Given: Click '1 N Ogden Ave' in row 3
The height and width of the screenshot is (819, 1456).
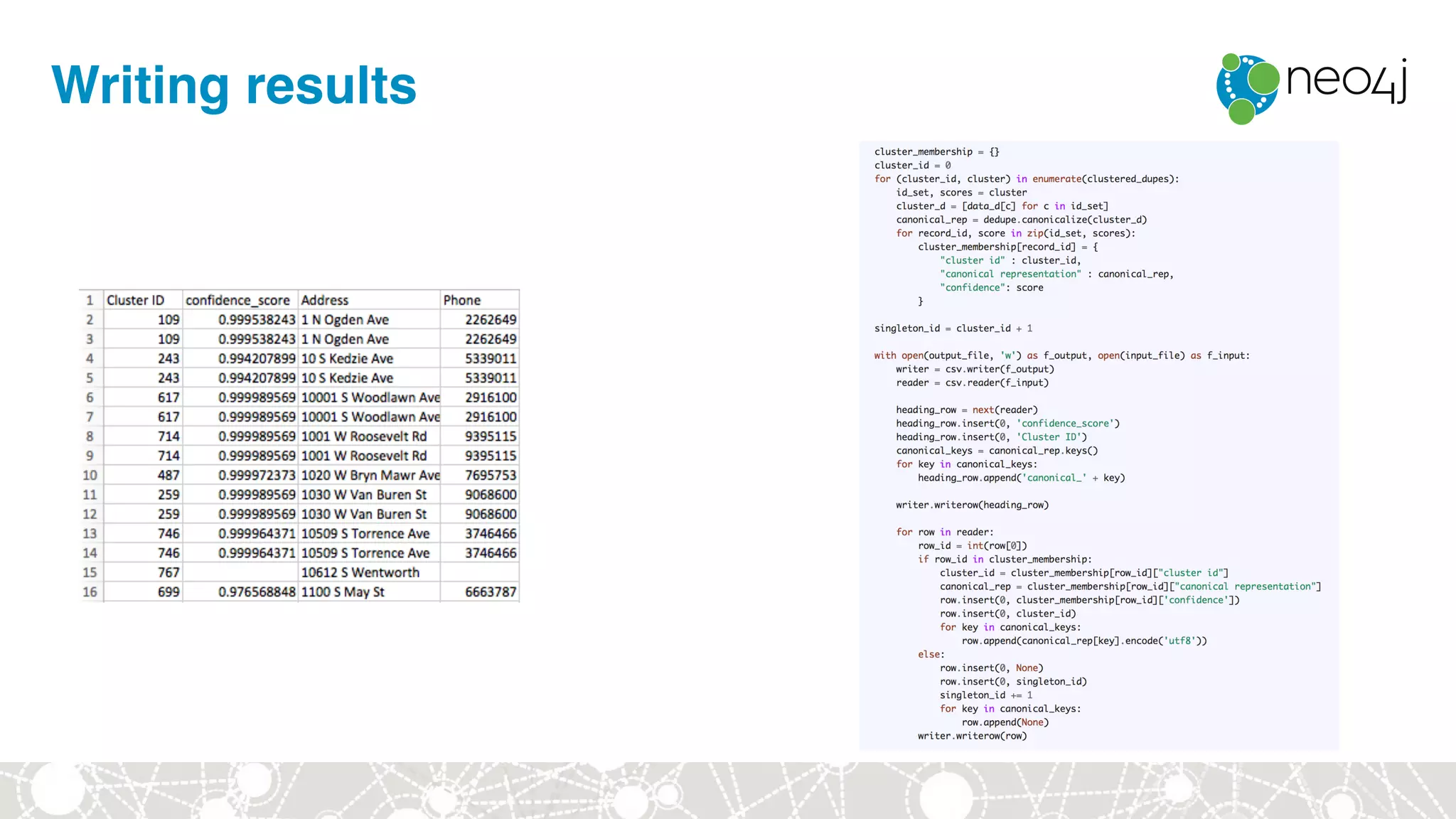Looking at the screenshot, I should 369,339.
